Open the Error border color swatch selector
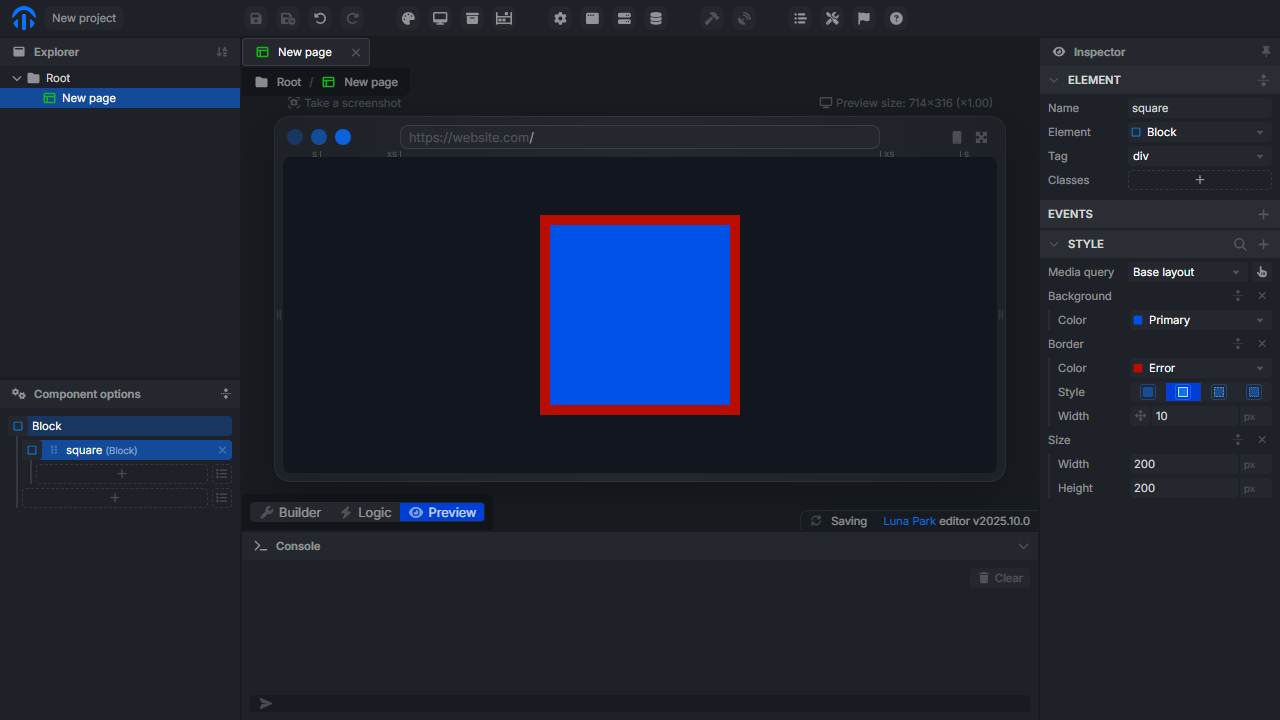The width and height of the screenshot is (1280, 720). (x=1199, y=368)
